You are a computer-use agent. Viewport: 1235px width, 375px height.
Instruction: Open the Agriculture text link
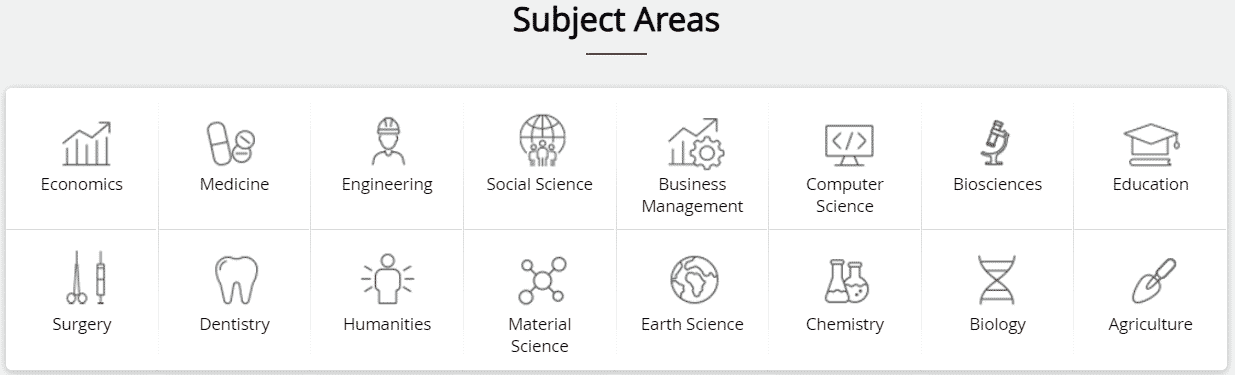[1150, 325]
